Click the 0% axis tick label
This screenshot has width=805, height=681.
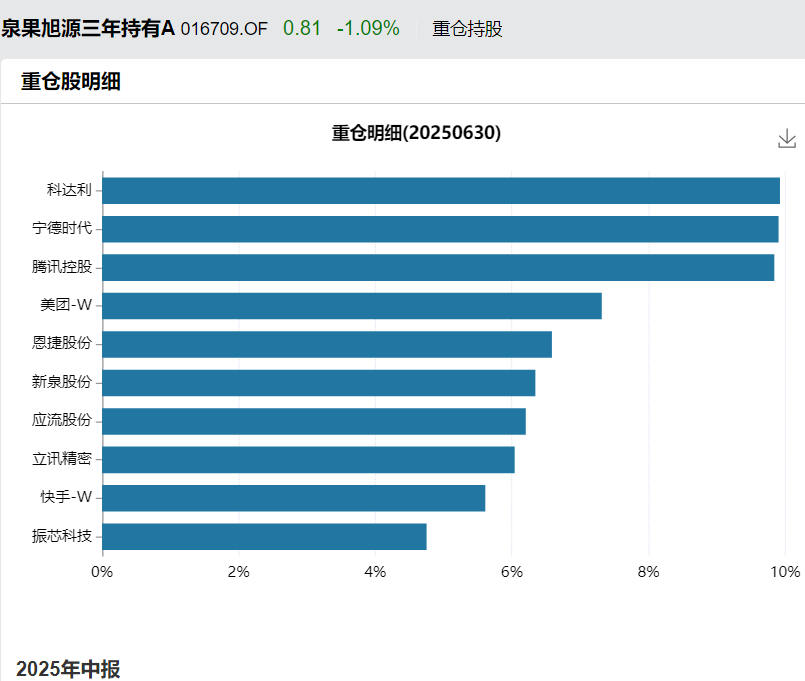(x=102, y=572)
